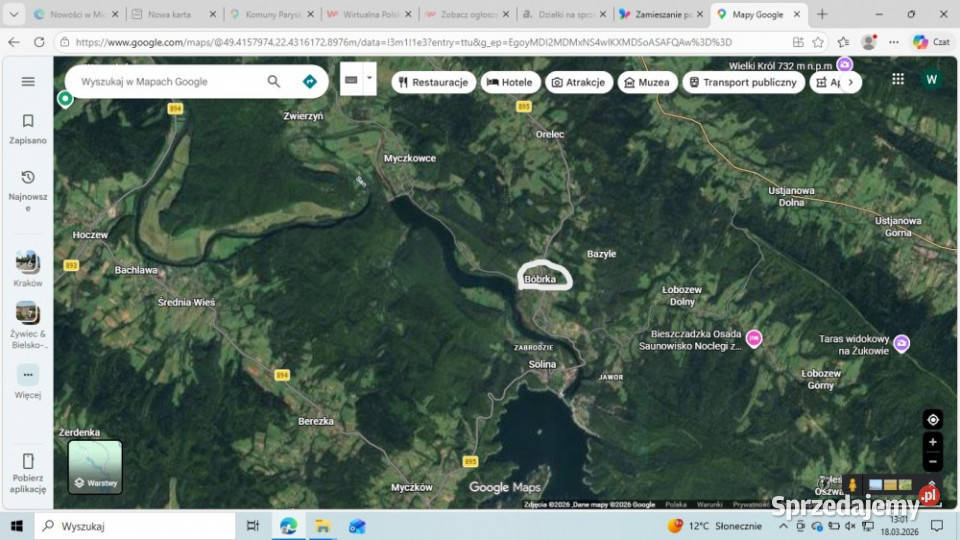
Task: Zoom out on the map with minus
Action: 932,462
